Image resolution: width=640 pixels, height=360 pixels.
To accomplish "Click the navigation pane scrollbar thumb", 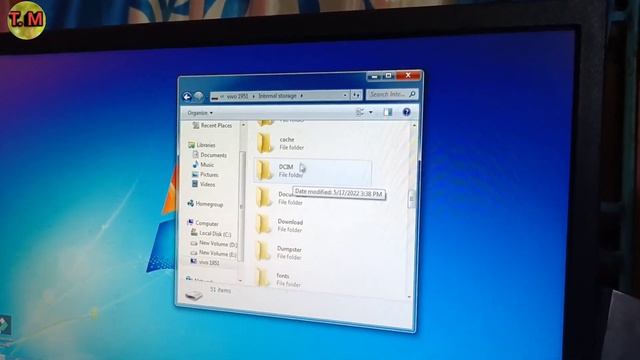I will 242,206.
